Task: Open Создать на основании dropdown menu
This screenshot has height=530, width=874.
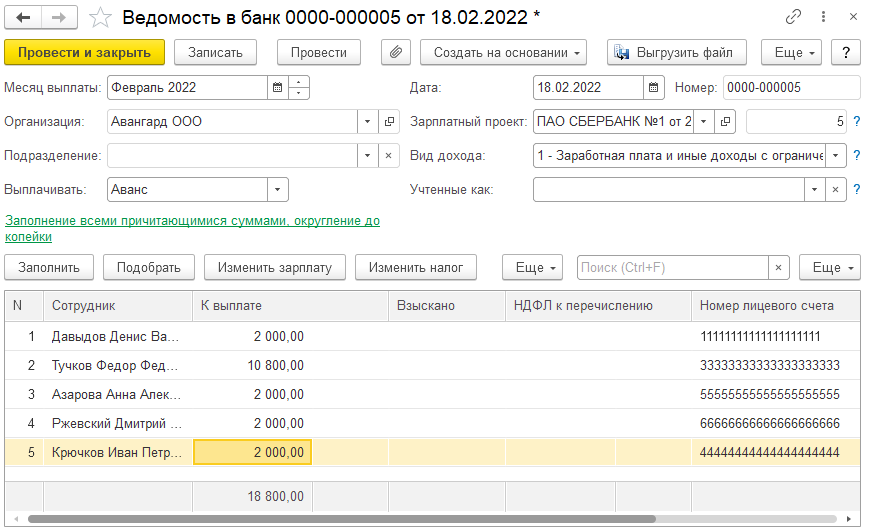Action: point(503,52)
